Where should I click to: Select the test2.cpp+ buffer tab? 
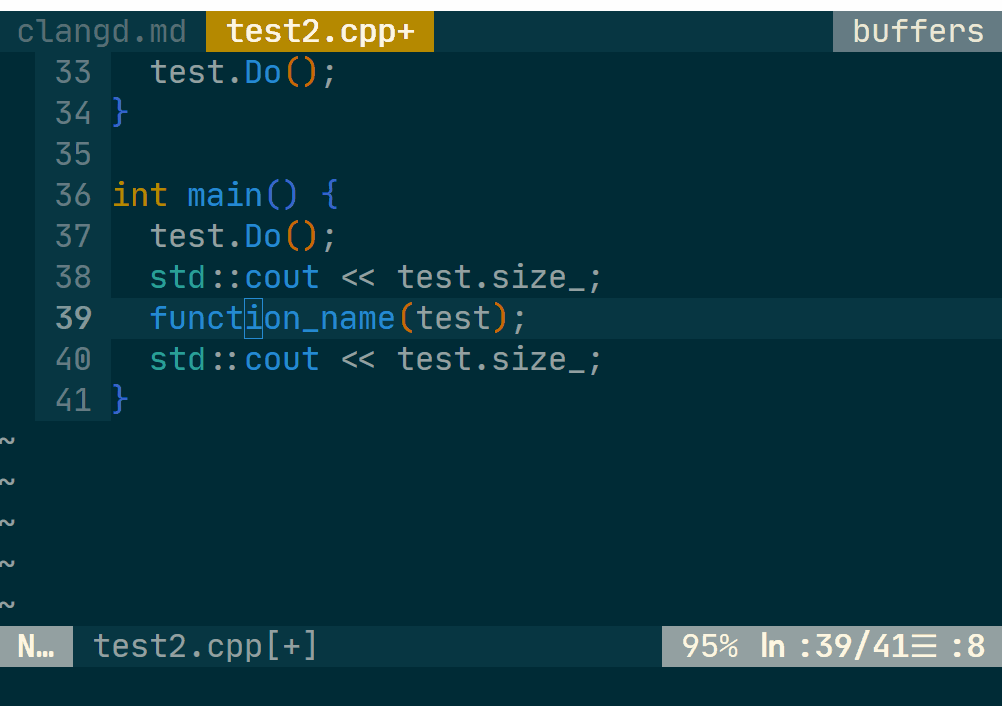320,31
